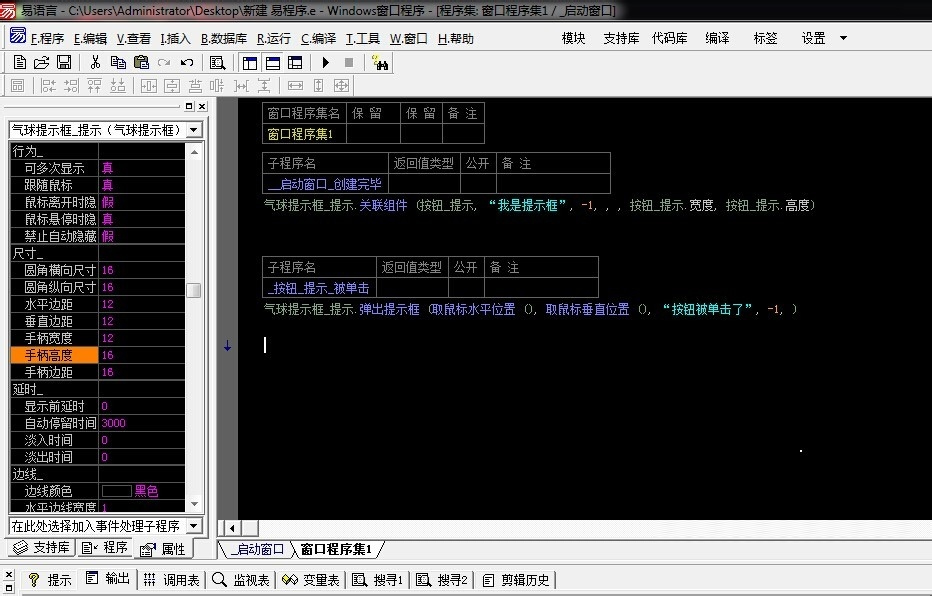This screenshot has height=596, width=932.
Task: Click the align-top icon on alignment toolbar
Action: pos(95,86)
